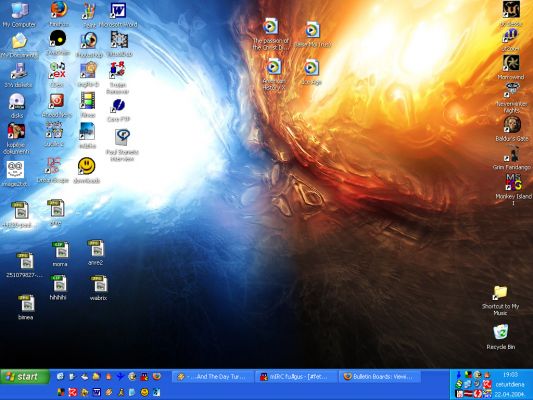Open the image2.txt file icon

click(x=15, y=170)
